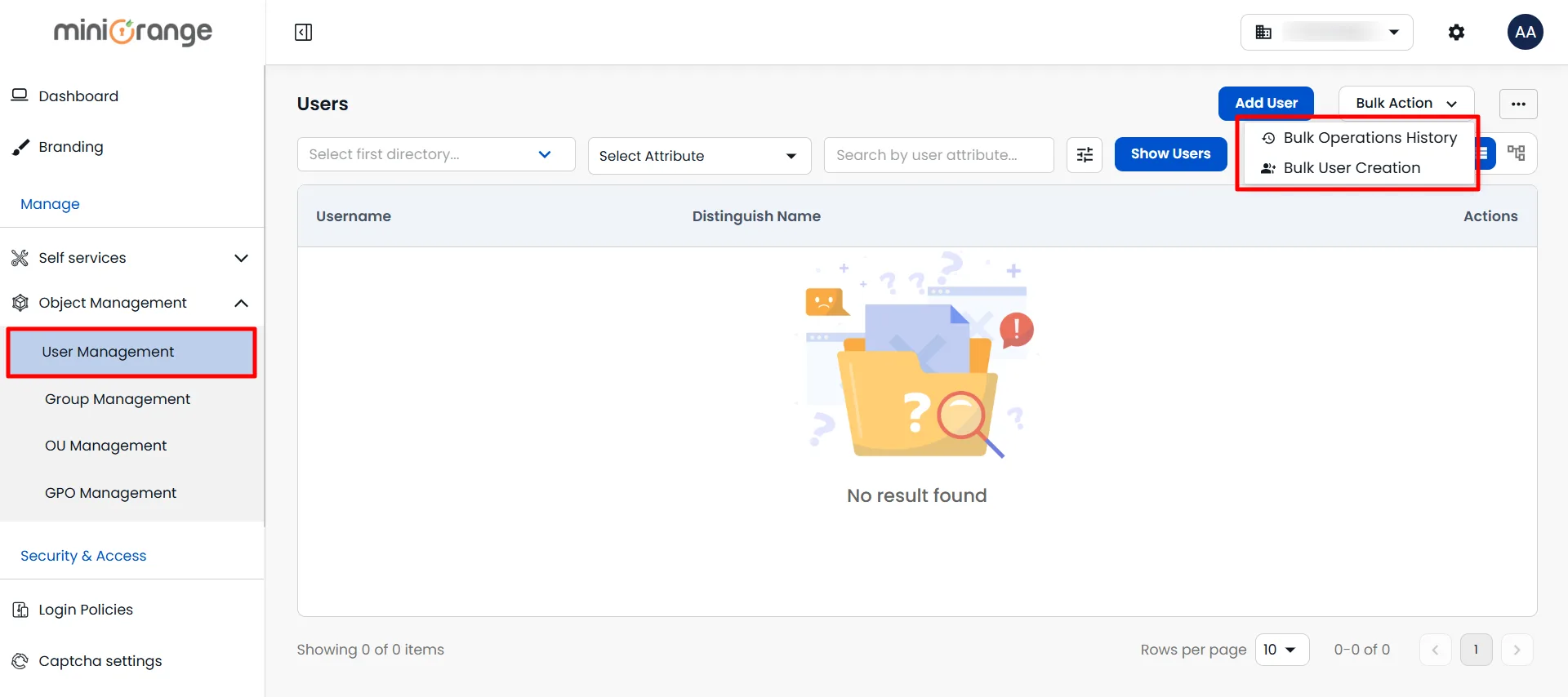
Task: Open the three-dots more options button
Action: [x=1518, y=104]
